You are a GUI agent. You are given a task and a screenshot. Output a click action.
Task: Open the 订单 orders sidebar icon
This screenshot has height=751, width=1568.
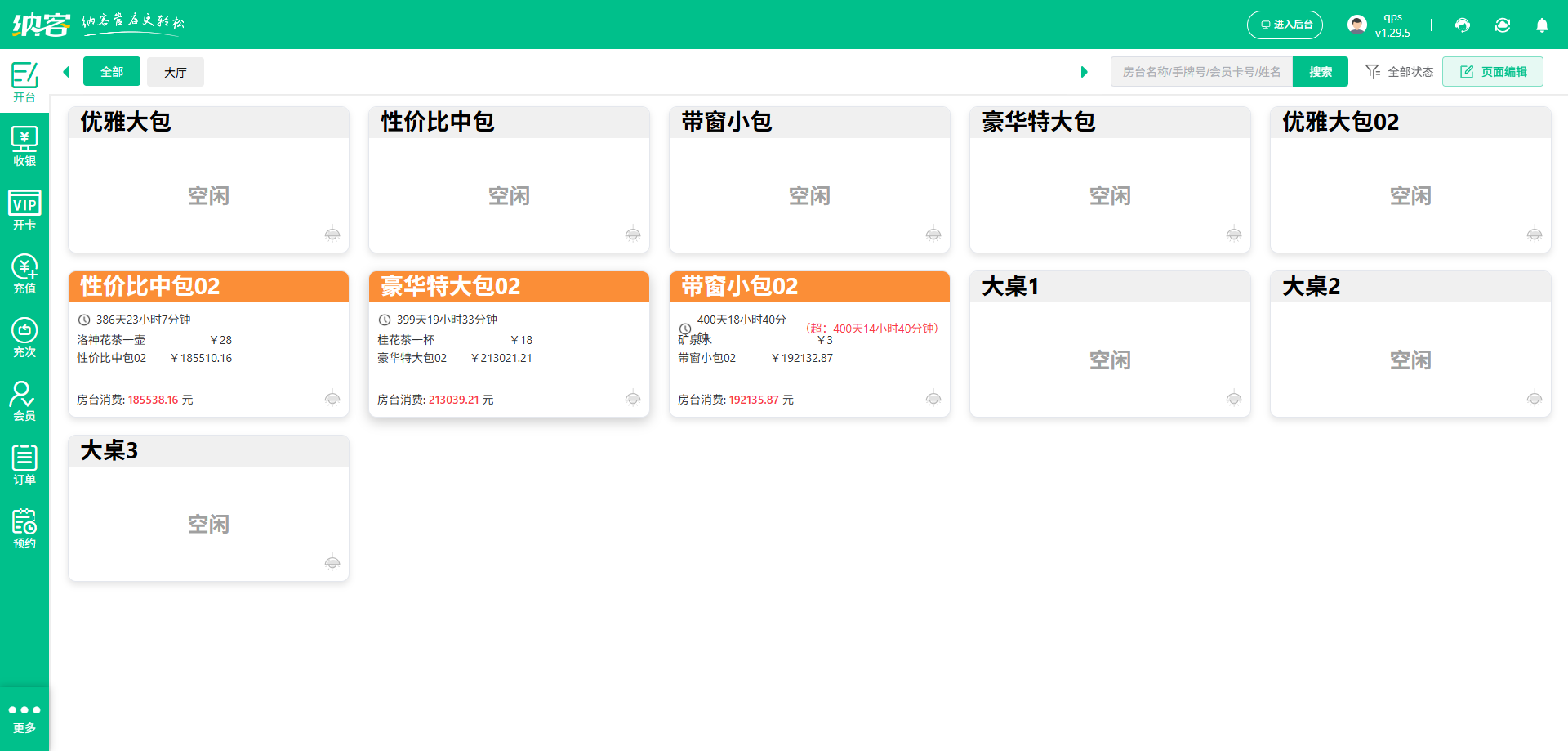(x=24, y=465)
